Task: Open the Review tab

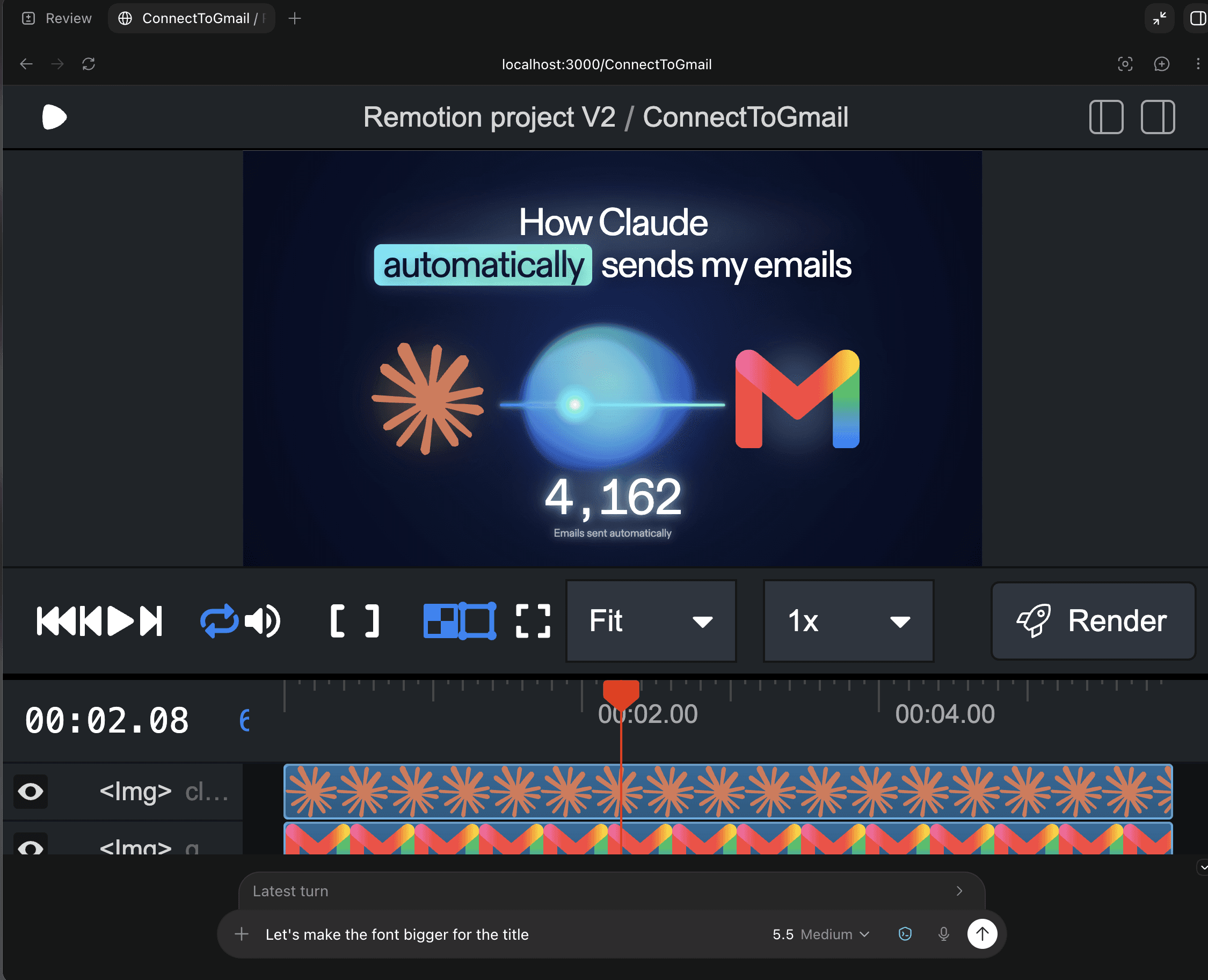Action: click(56, 18)
